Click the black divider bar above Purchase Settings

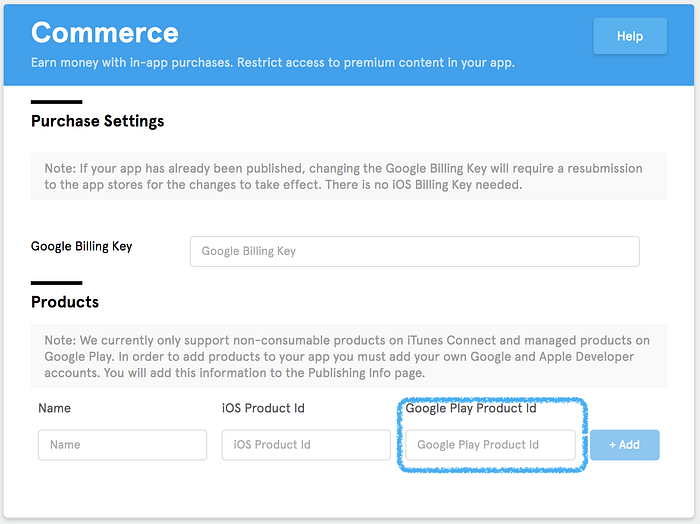click(x=56, y=102)
